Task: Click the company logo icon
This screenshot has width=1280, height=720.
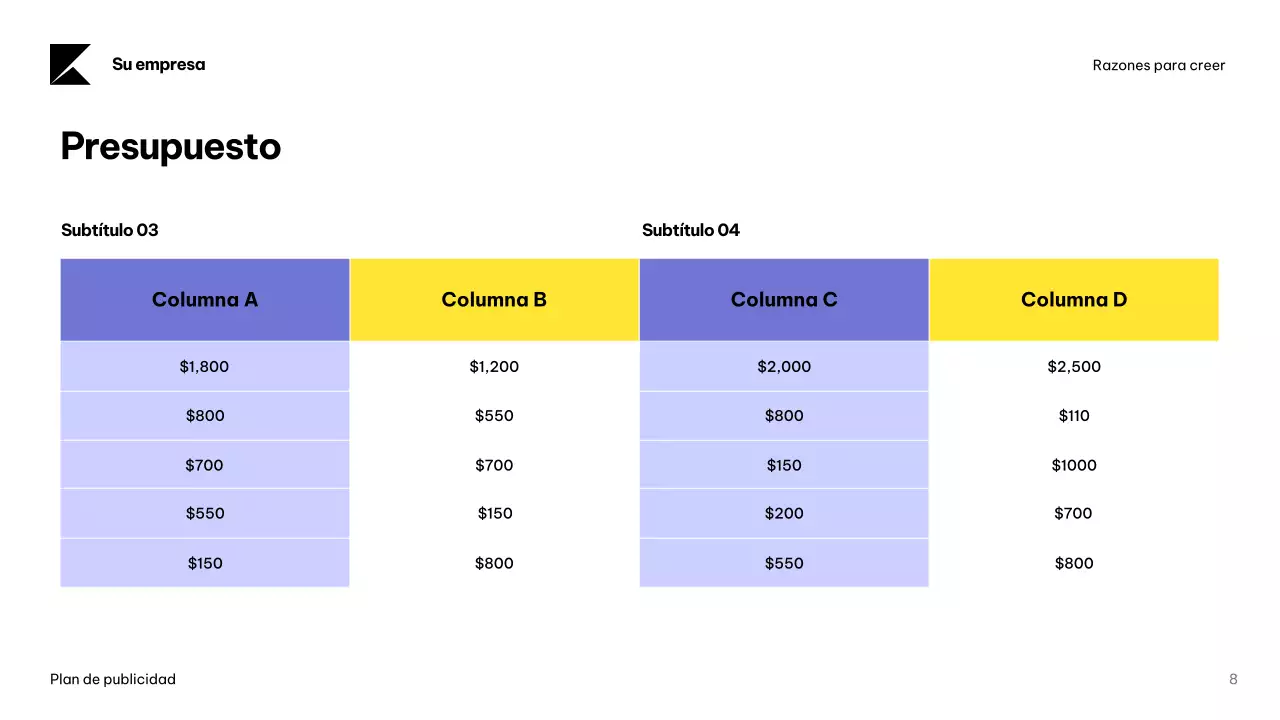Action: tap(70, 65)
